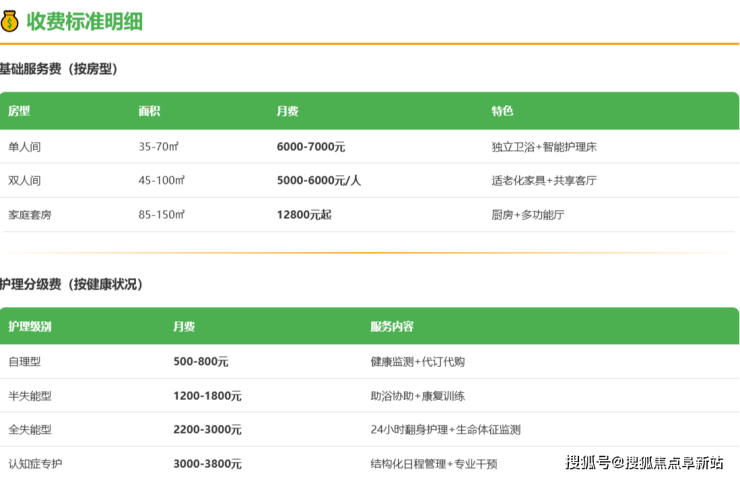Select the 半失能型 care level cell
The width and height of the screenshot is (740, 478).
[30, 396]
